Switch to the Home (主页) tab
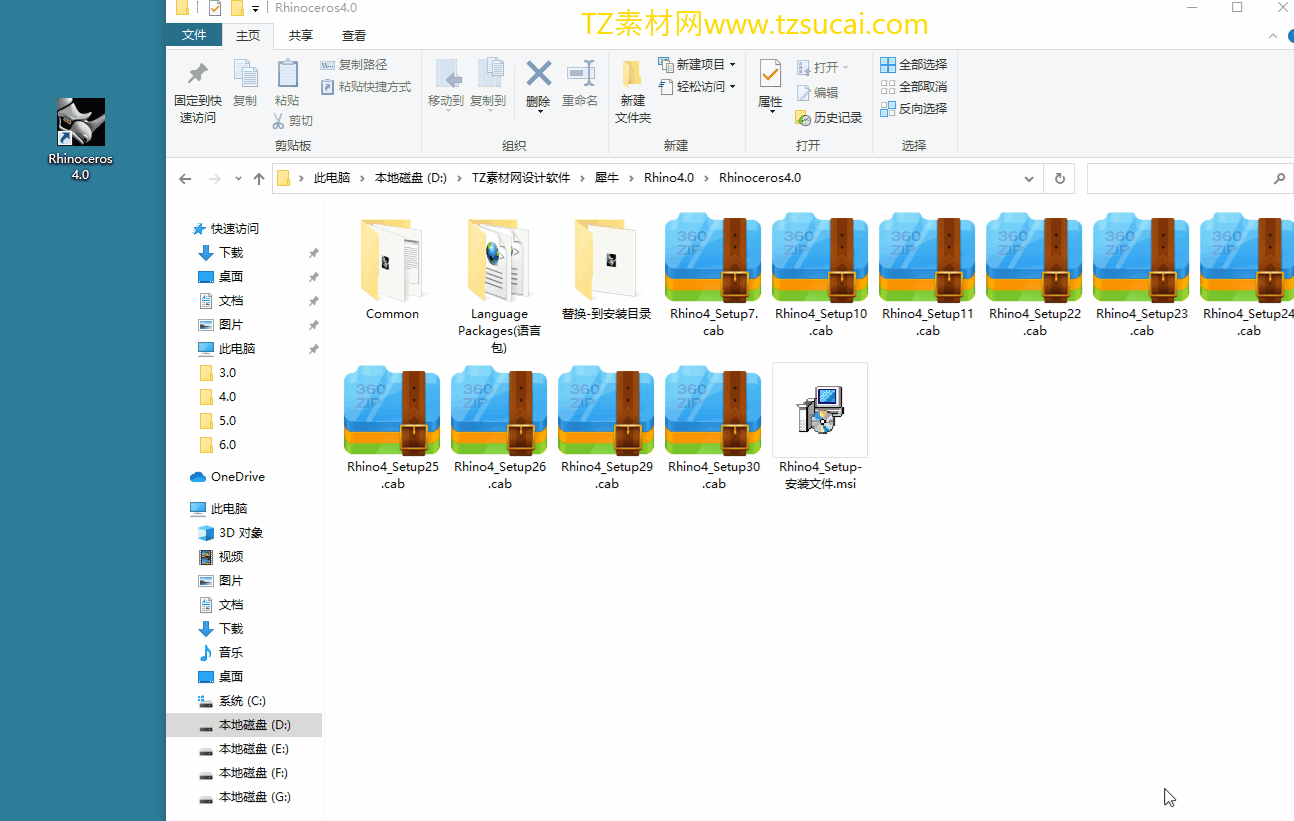 coord(247,36)
